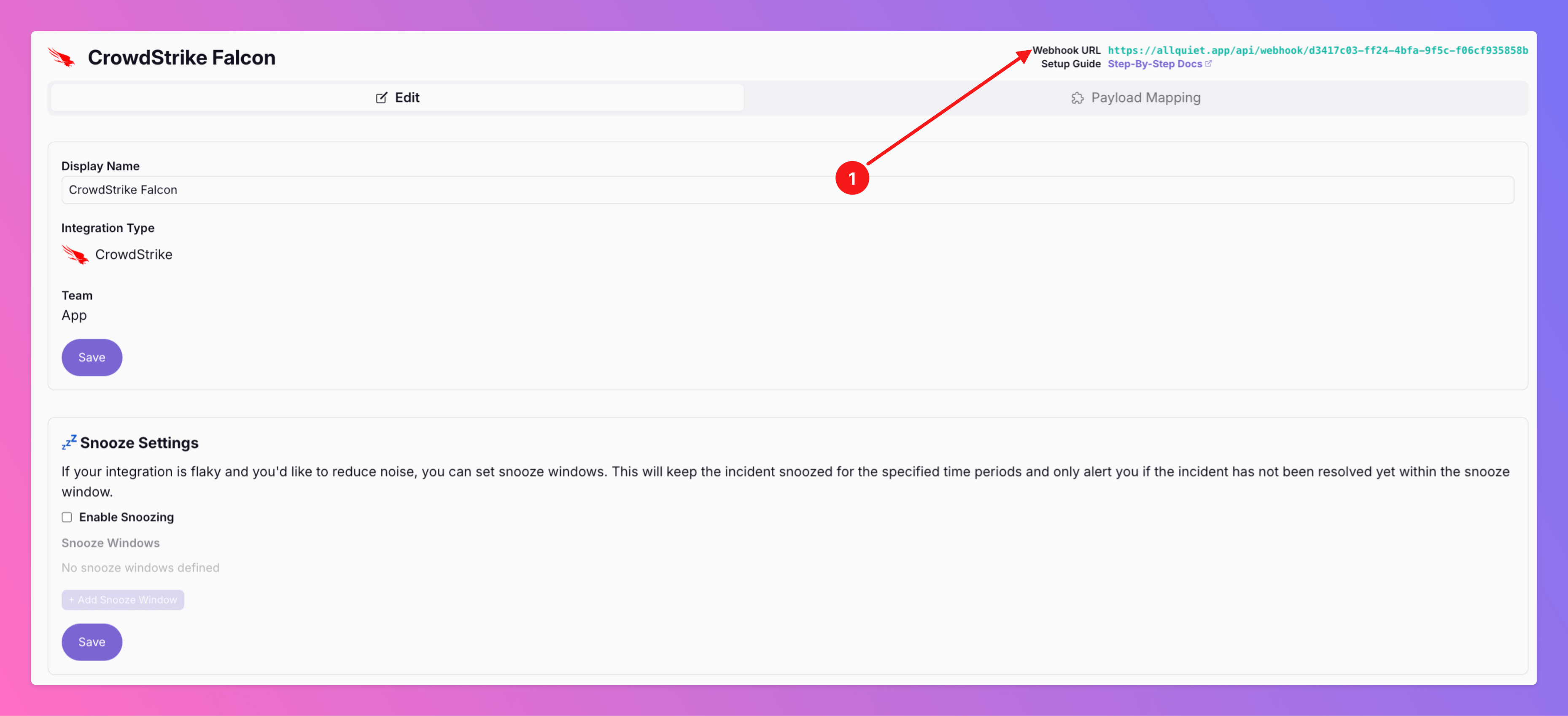
Task: Click the App team value
Action: point(74,315)
